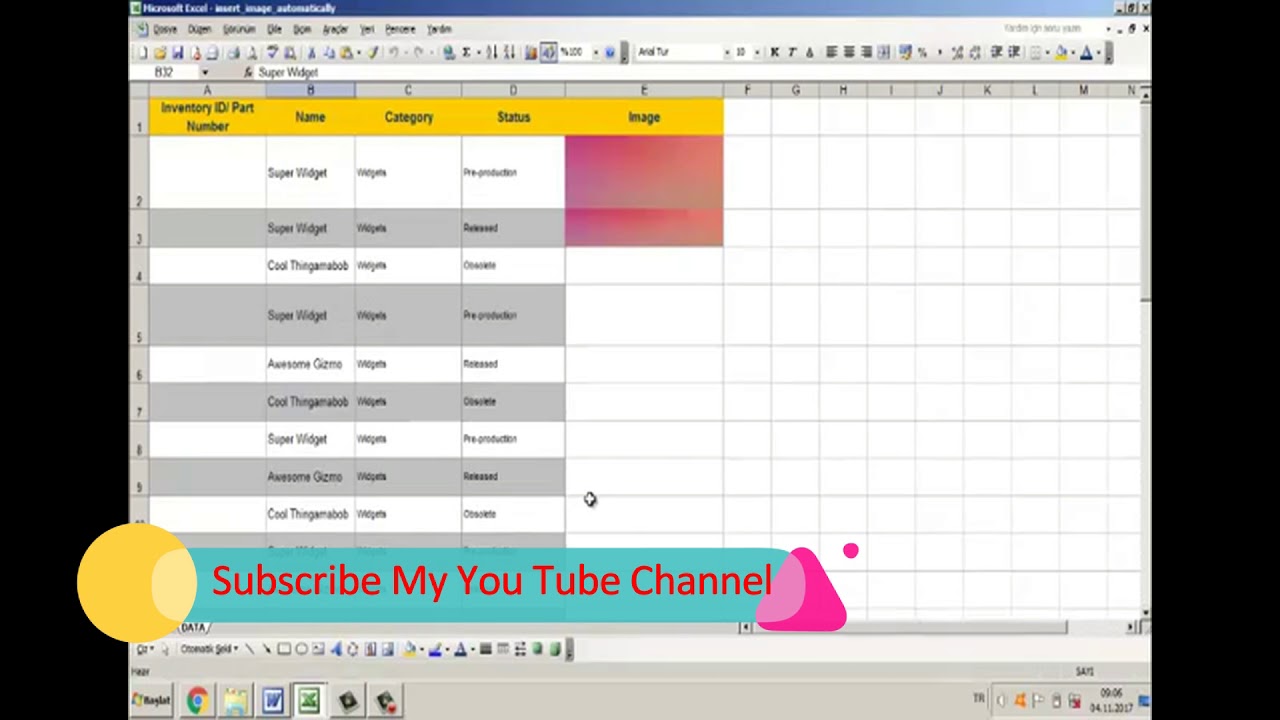The width and height of the screenshot is (1280, 720).
Task: Toggle italic formatting (T)
Action: click(792, 52)
